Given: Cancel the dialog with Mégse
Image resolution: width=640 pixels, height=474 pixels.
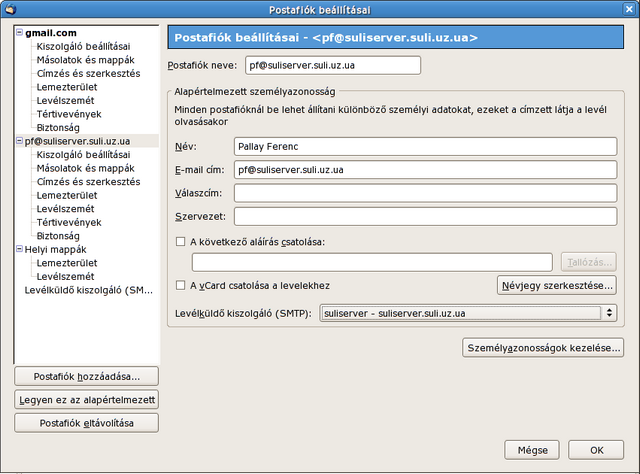Looking at the screenshot, I should (532, 449).
